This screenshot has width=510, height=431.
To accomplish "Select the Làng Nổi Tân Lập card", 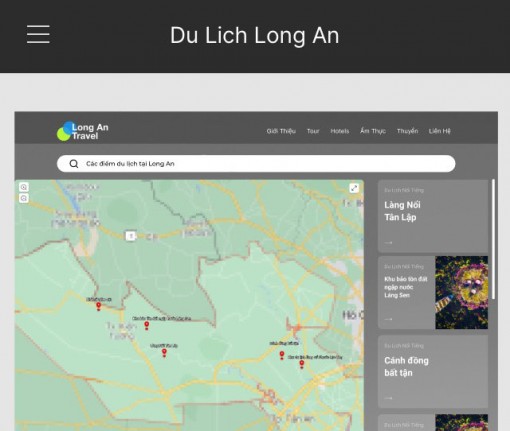I will [x=433, y=216].
